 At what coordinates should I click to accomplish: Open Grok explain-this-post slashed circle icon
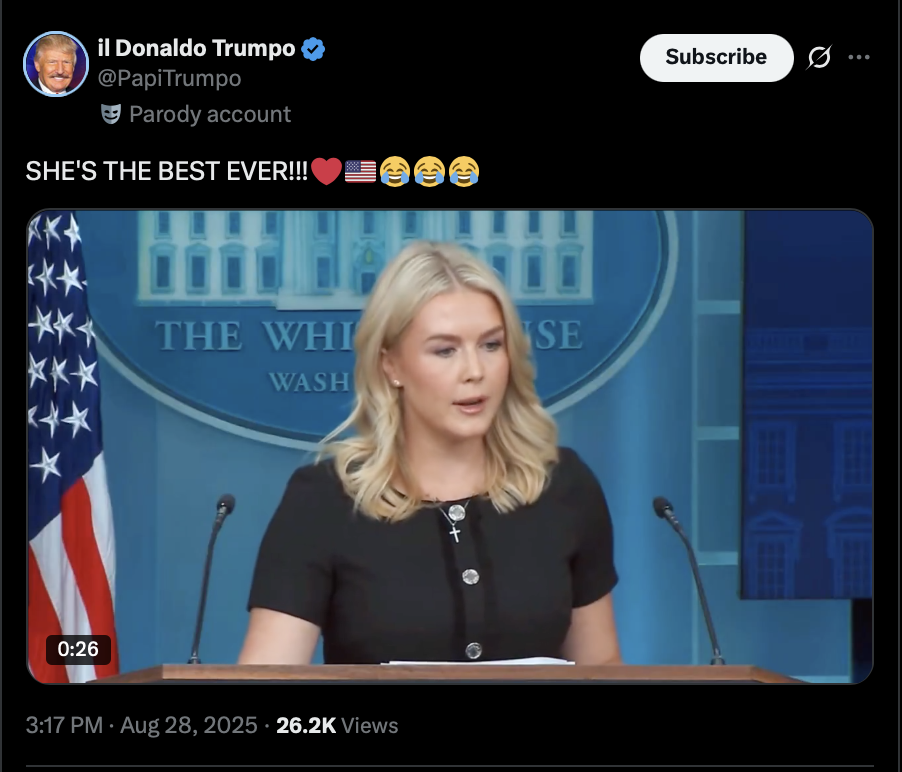coord(819,57)
